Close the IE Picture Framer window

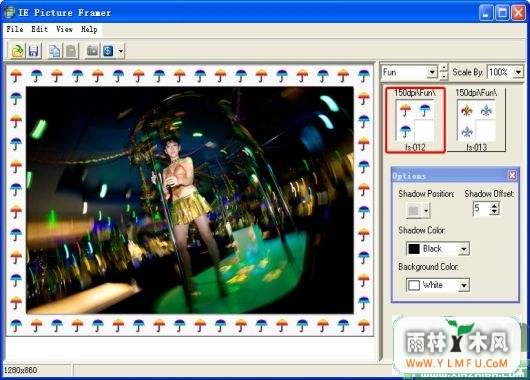(518, 13)
